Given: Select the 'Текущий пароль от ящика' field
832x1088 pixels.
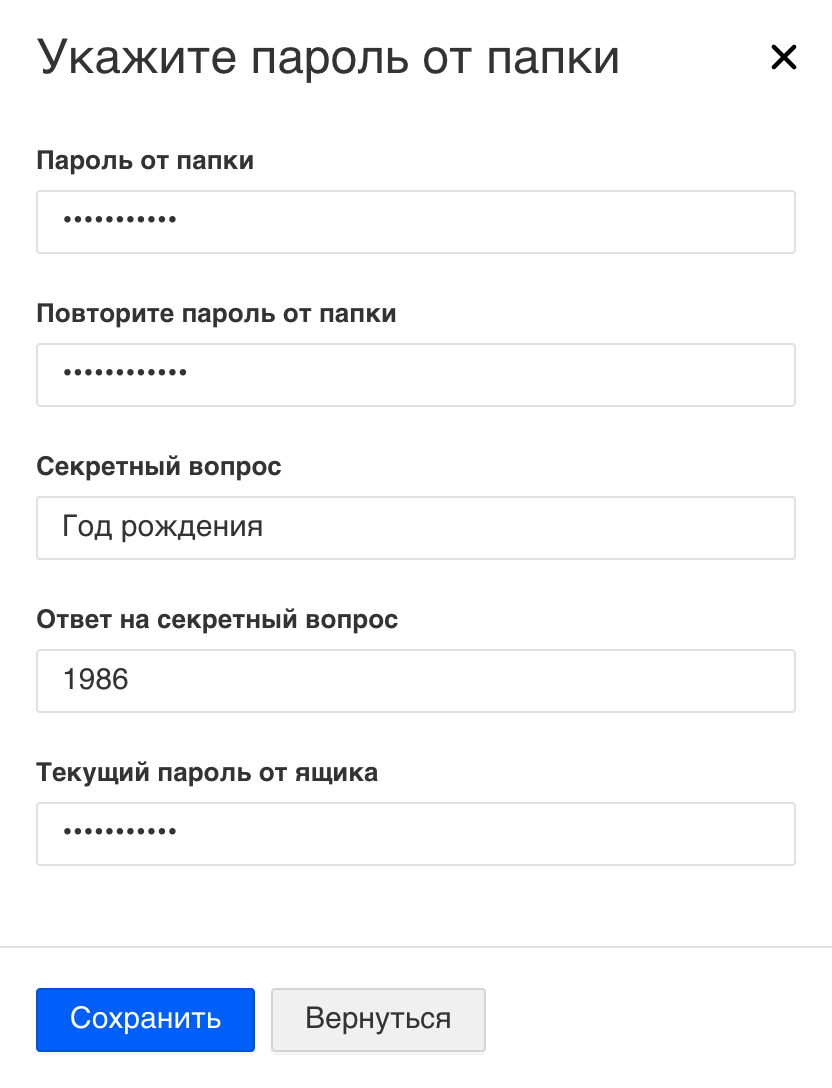Looking at the screenshot, I should [x=415, y=834].
